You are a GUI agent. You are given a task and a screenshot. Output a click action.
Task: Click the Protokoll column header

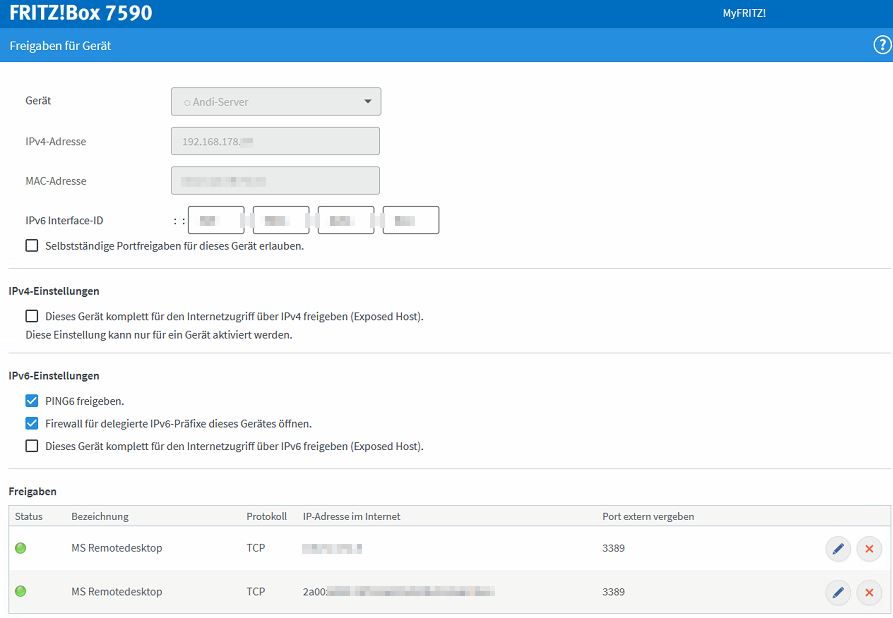tap(267, 517)
